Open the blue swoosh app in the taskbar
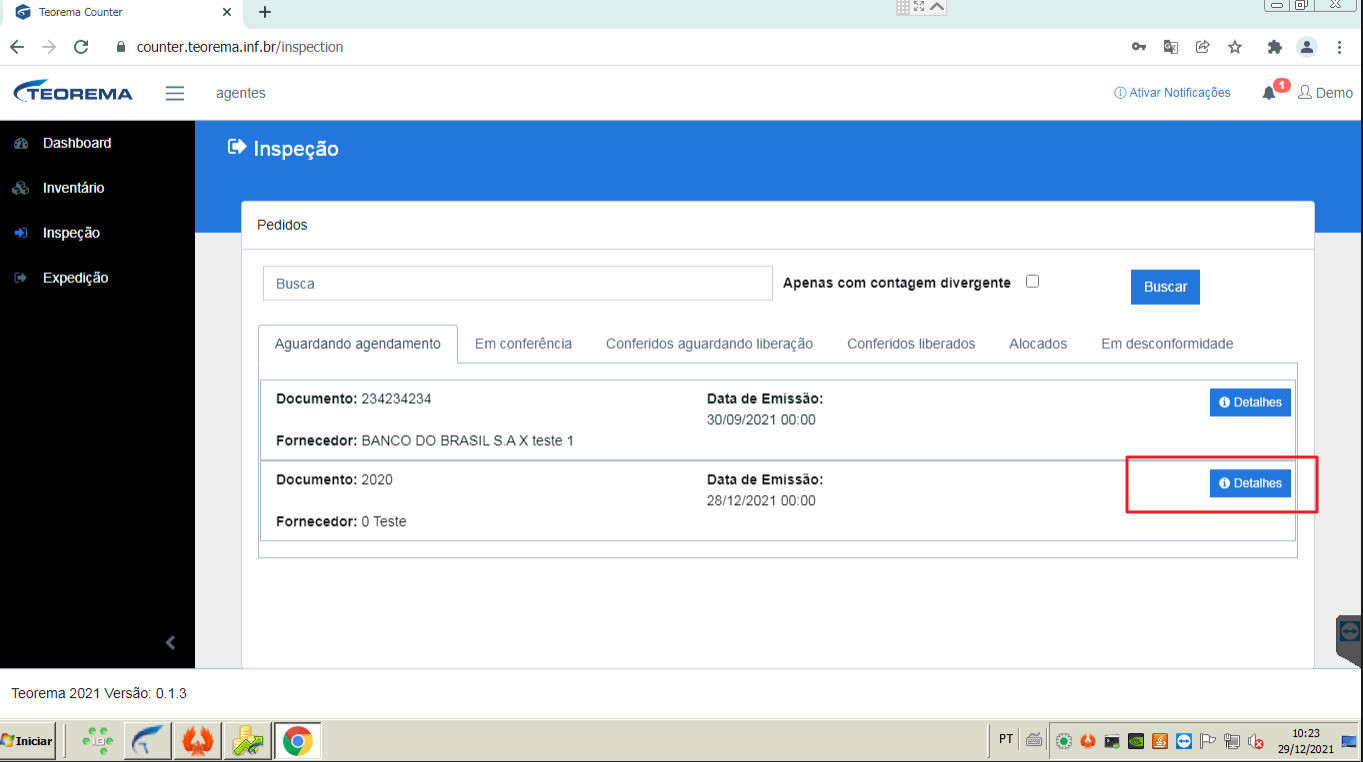The width and height of the screenshot is (1363, 762). coord(150,741)
